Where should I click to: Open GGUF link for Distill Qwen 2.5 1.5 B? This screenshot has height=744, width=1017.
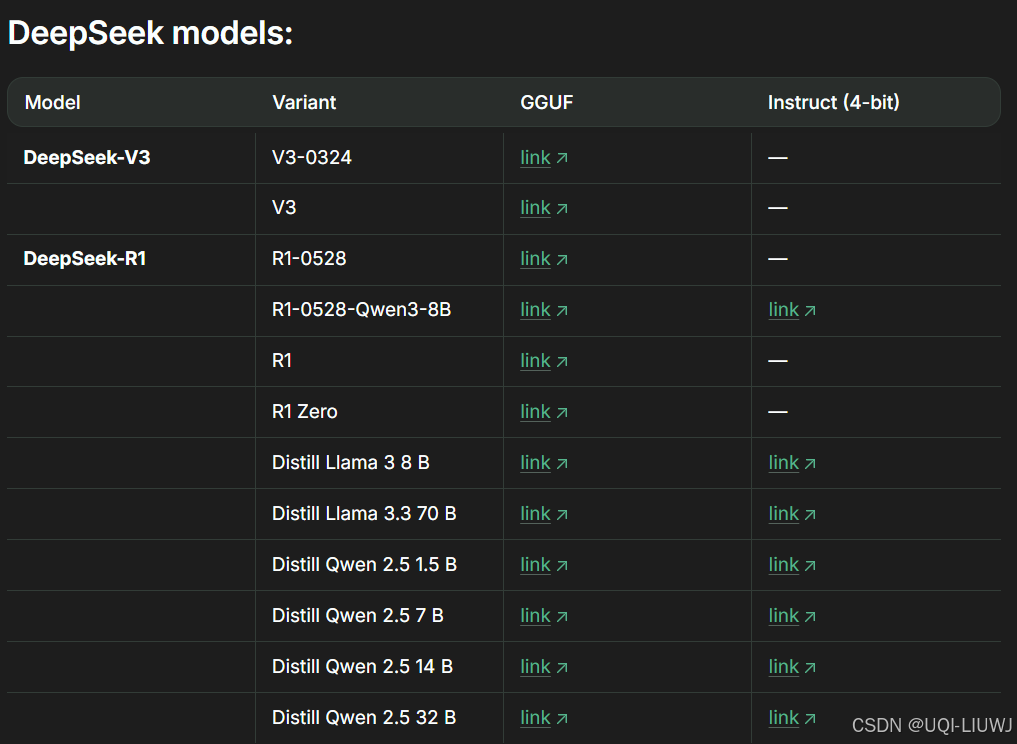point(544,565)
